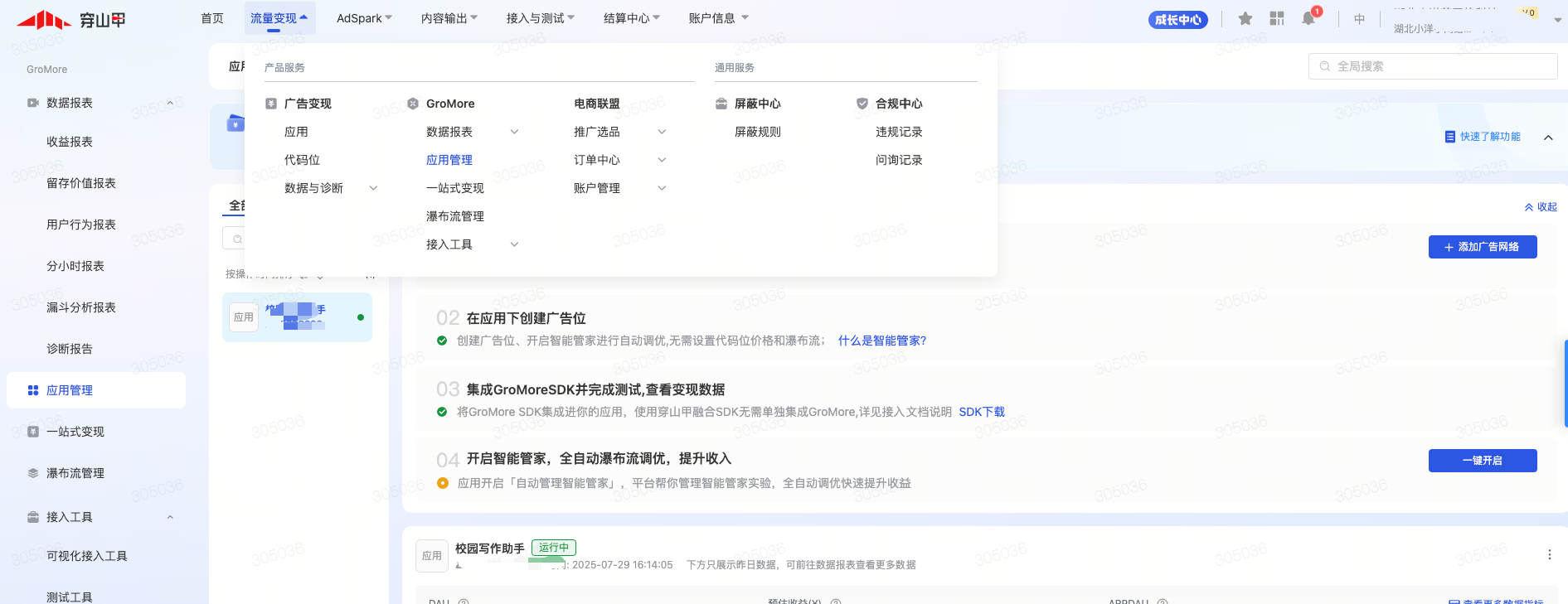
Task: Click the 快速了解功能 document icon
Action: pyautogui.click(x=1450, y=137)
